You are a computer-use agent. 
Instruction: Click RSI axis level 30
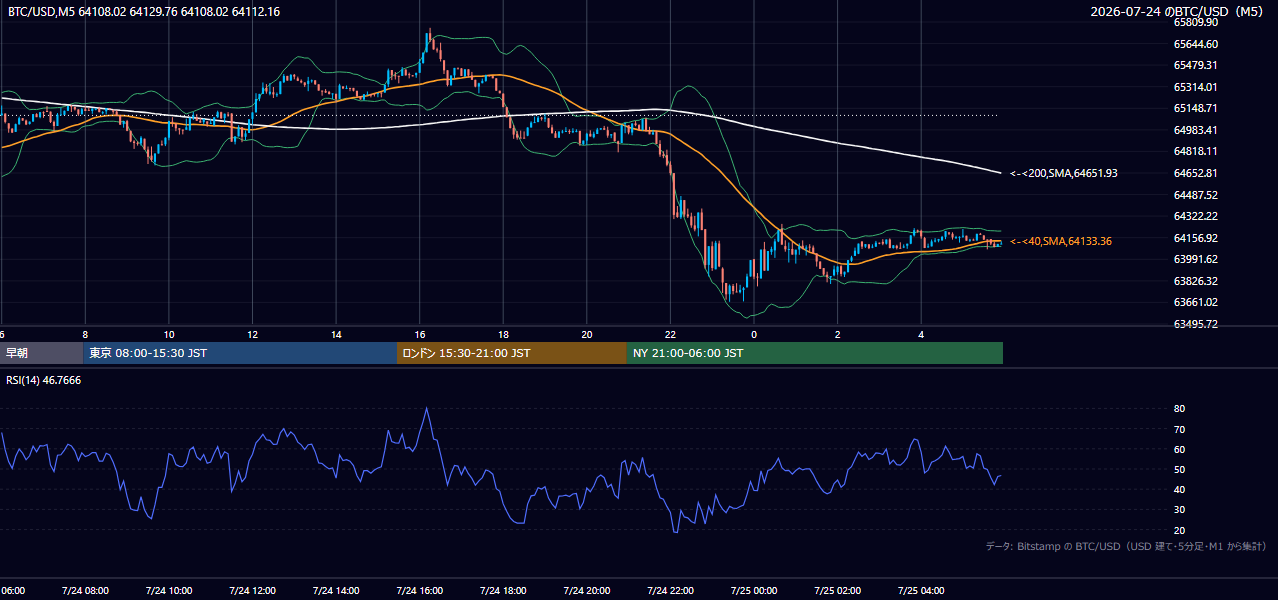tap(1179, 509)
